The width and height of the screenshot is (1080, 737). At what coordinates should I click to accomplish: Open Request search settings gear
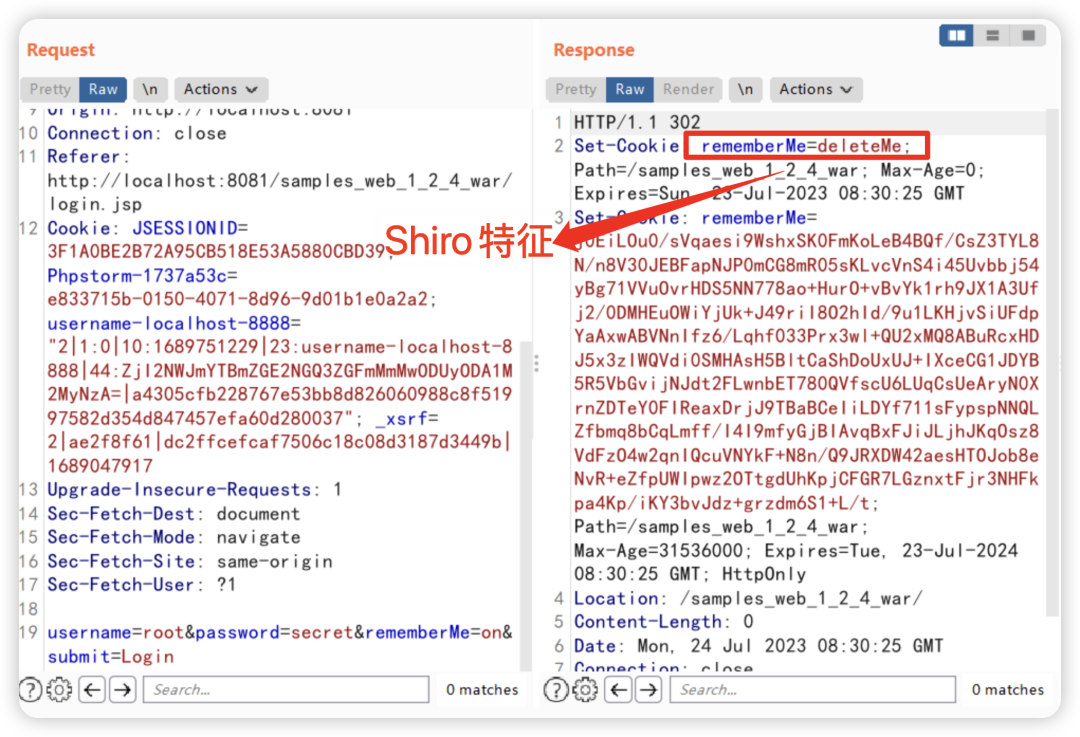point(59,689)
